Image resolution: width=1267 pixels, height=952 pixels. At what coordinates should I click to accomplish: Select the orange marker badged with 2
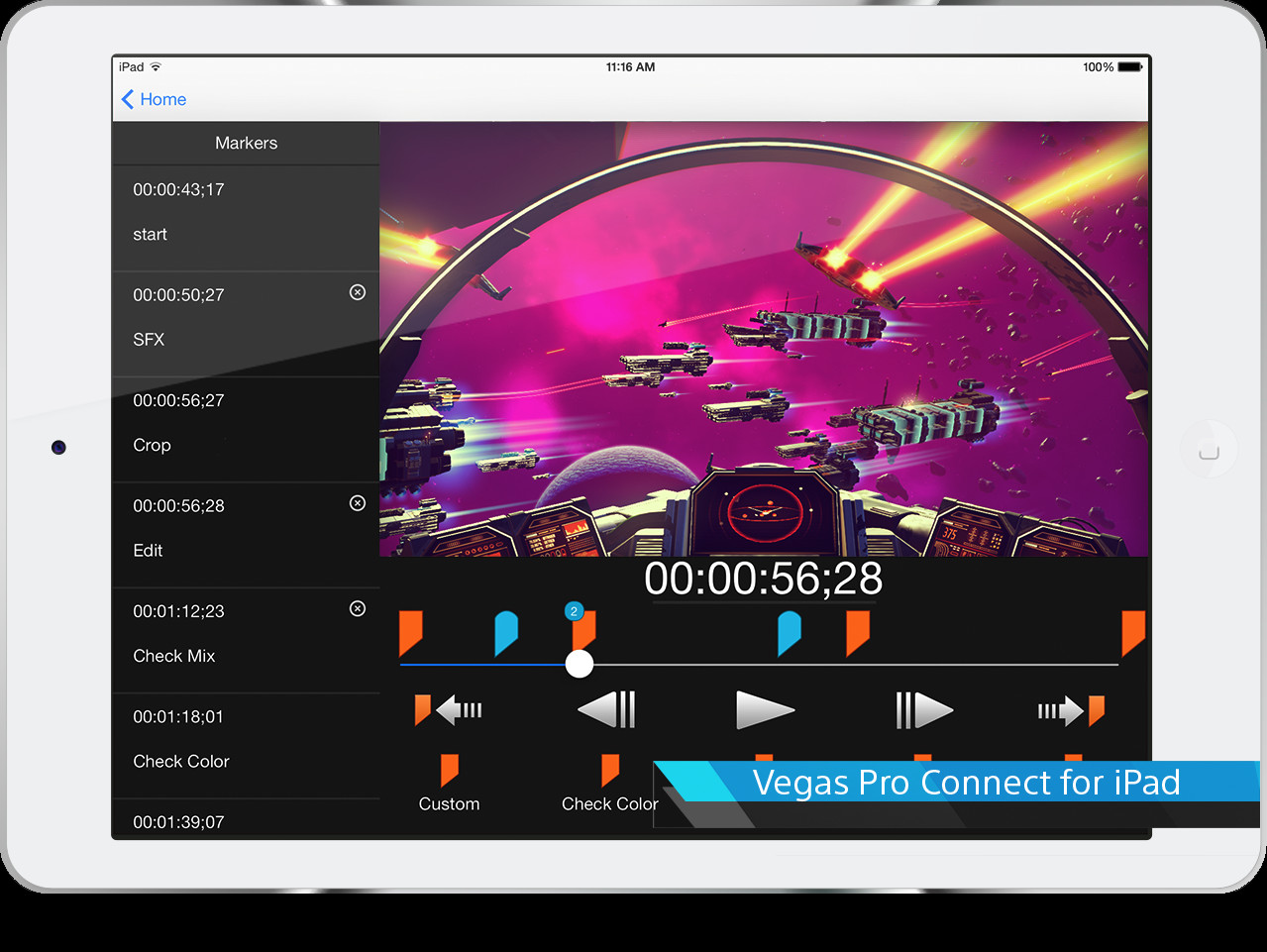581,631
